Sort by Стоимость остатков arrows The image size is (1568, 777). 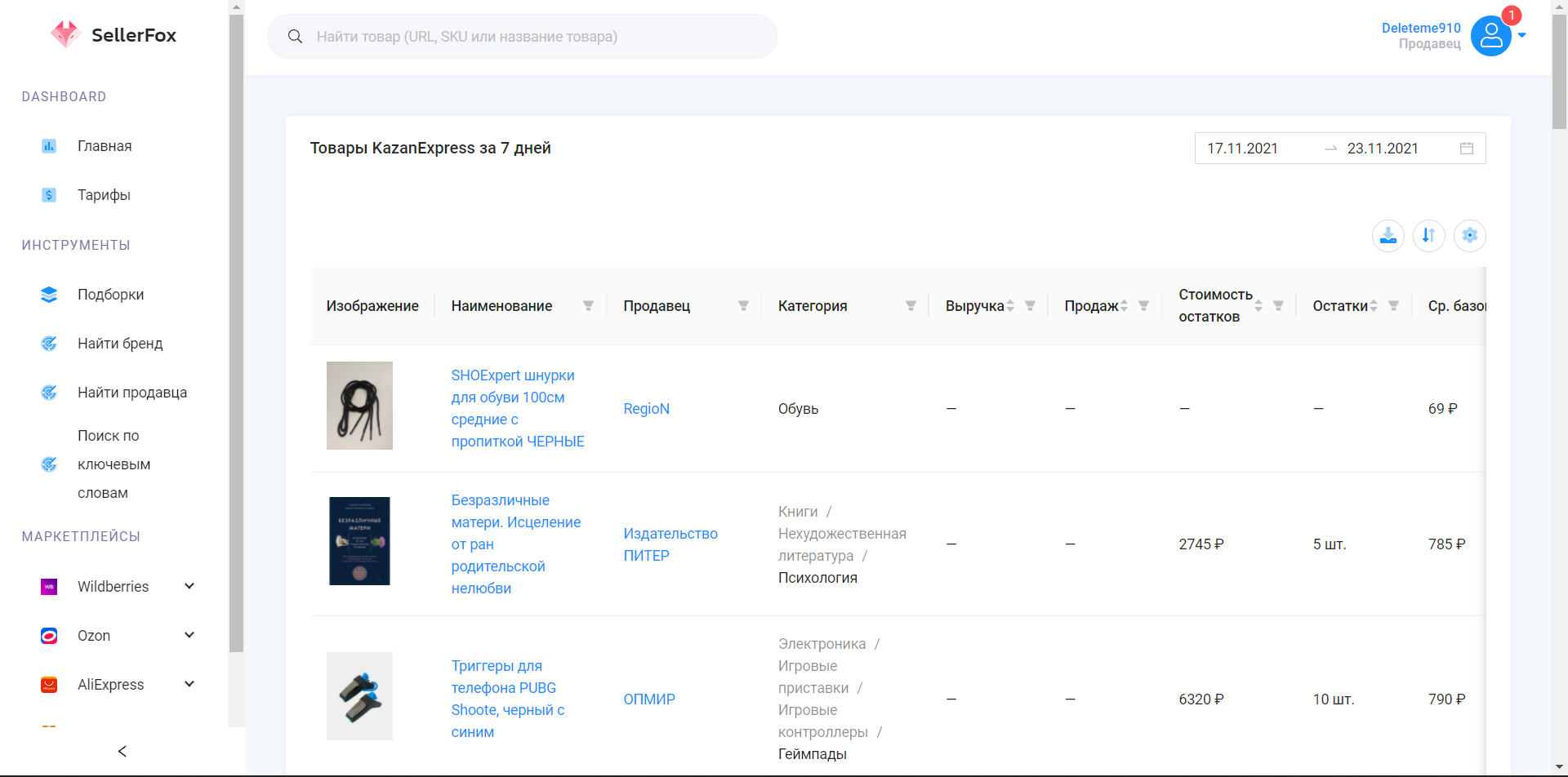1258,306
